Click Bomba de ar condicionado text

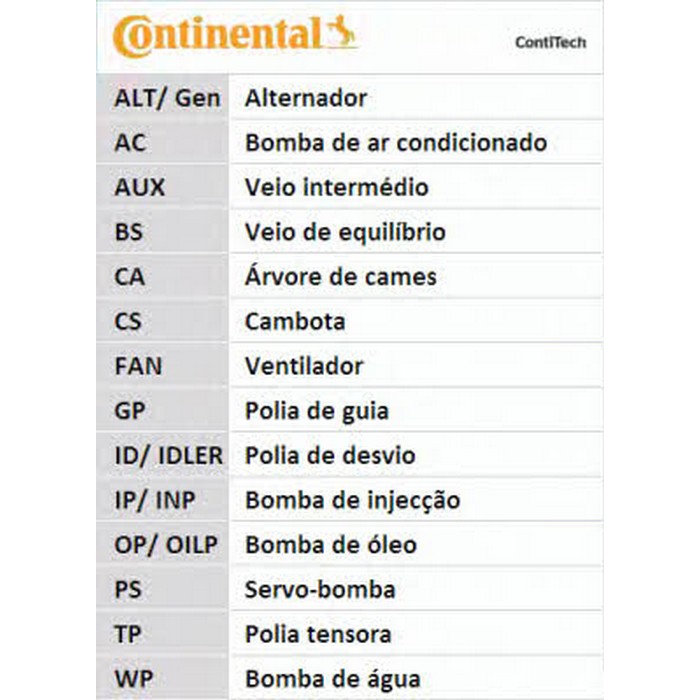[x=395, y=143]
